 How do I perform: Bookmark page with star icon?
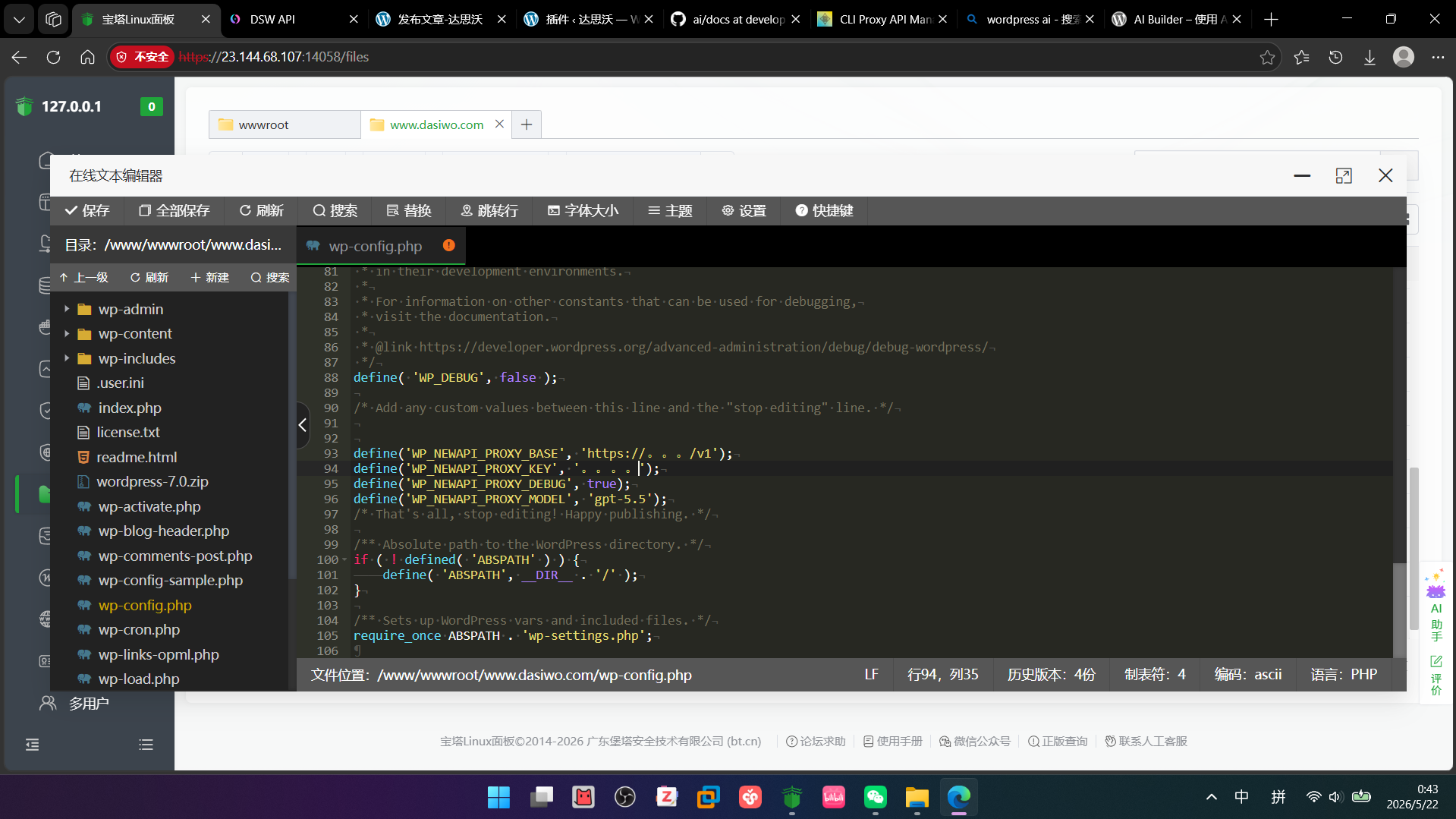1267,57
